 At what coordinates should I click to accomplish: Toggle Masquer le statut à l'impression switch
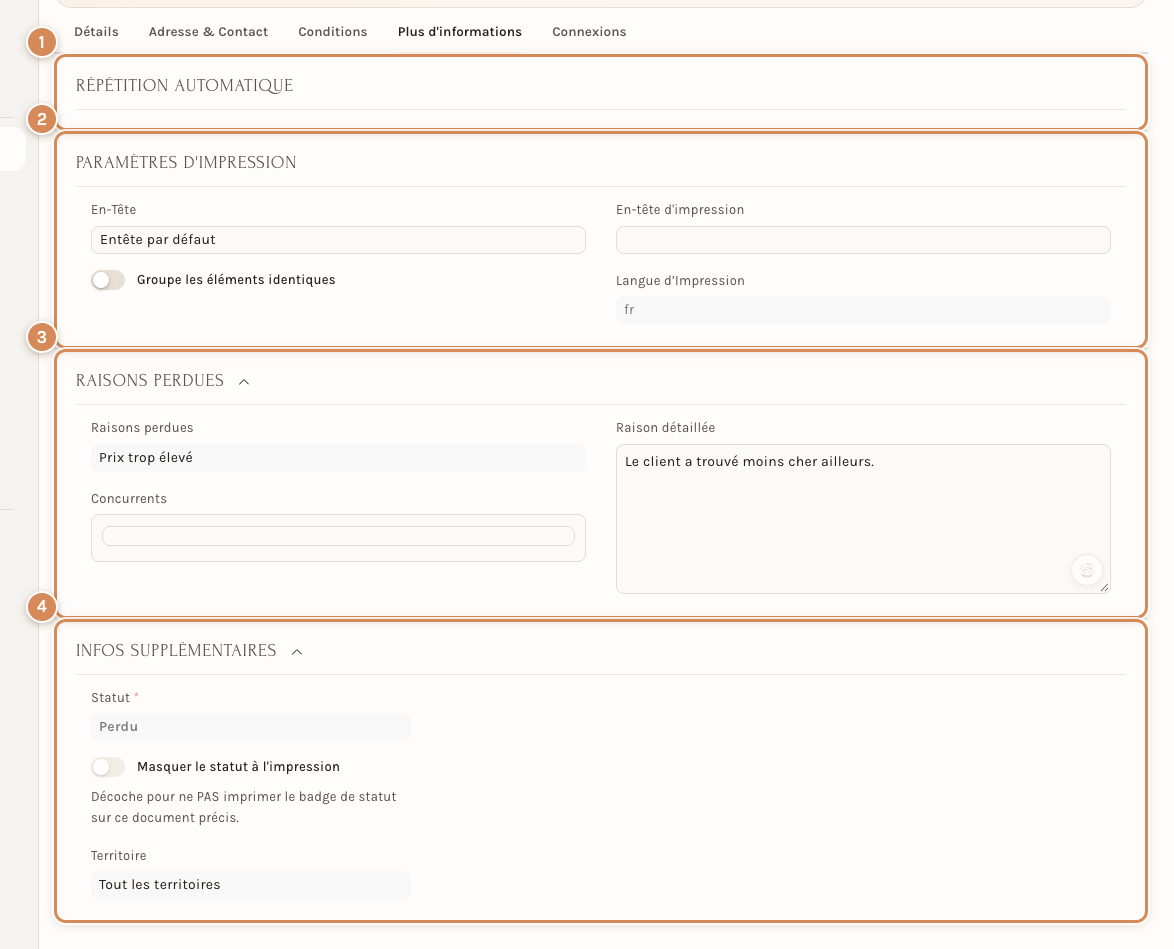(x=108, y=767)
